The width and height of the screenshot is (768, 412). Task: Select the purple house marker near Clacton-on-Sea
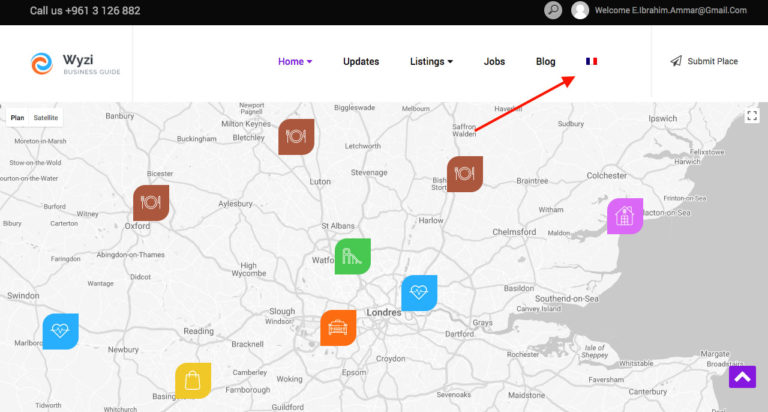[x=625, y=216]
